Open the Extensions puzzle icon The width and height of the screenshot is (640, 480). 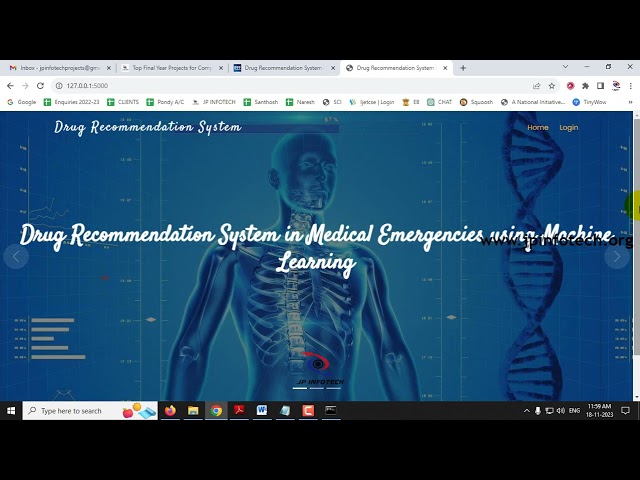click(585, 86)
